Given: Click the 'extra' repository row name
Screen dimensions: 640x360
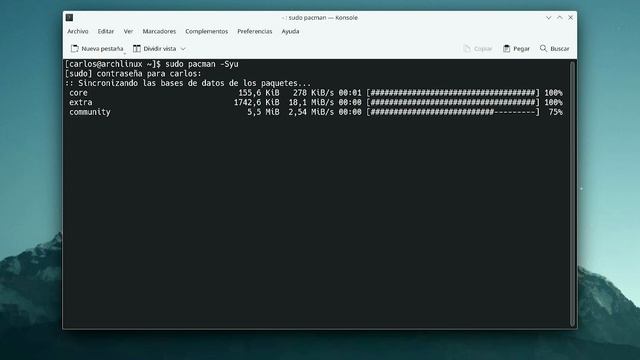Looking at the screenshot, I should click(x=80, y=102).
